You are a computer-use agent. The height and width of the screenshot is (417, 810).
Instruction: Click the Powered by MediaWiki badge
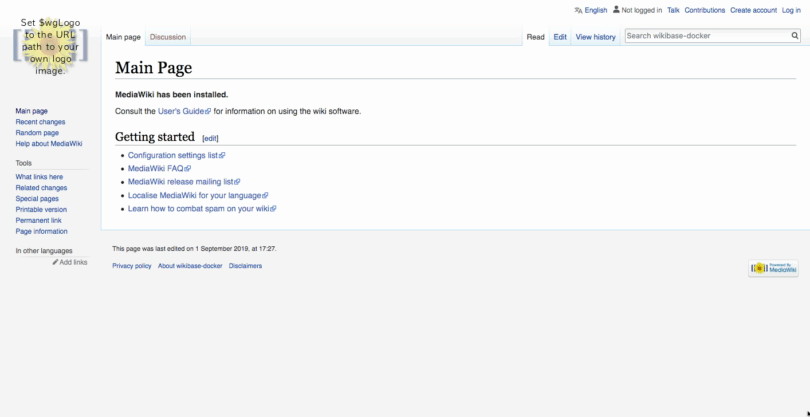coord(773,268)
